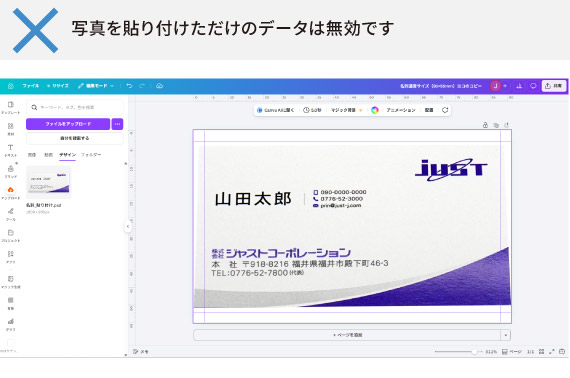Open マジック生成 in the sidebar
The image size is (570, 378).
tap(11, 282)
